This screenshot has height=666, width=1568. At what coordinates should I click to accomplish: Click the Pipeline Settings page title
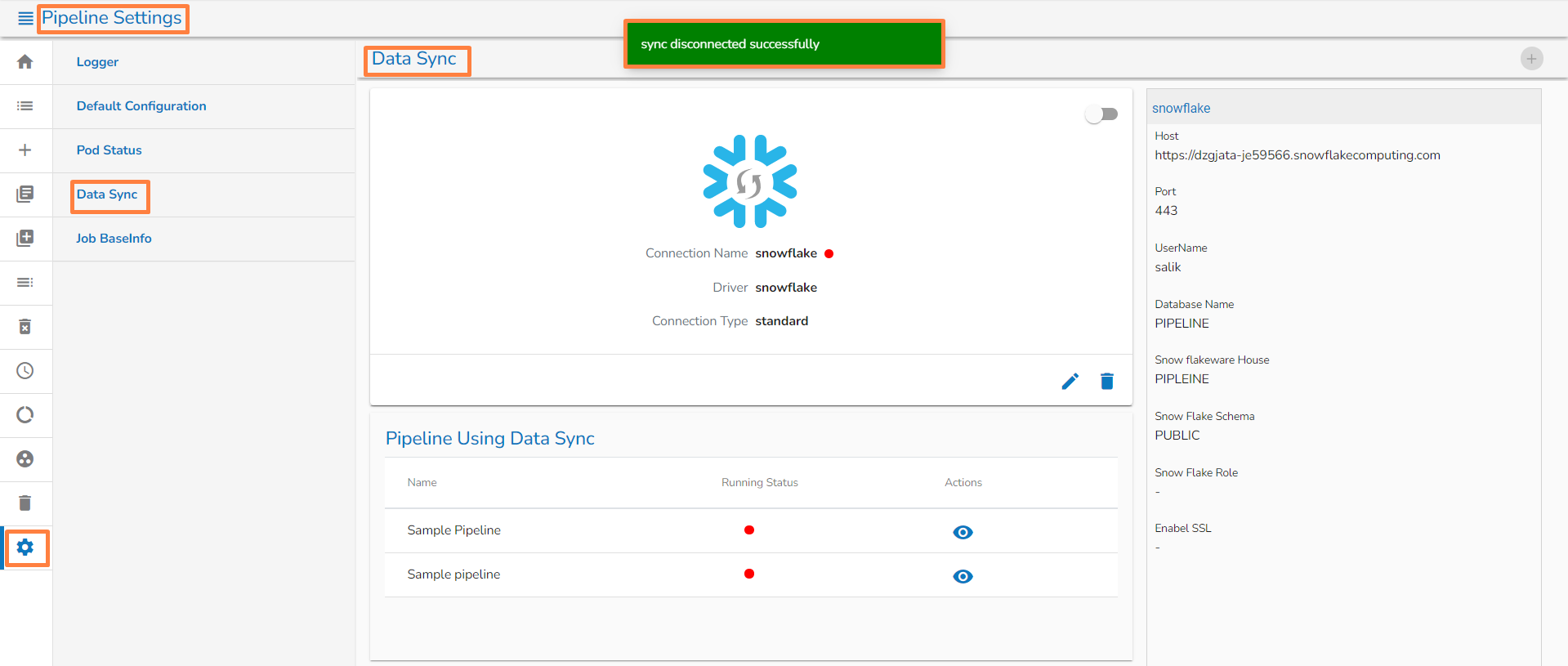tap(112, 18)
